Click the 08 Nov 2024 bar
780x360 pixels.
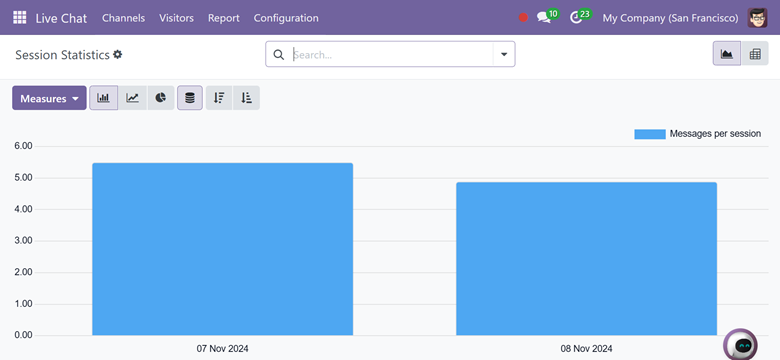tap(586, 259)
